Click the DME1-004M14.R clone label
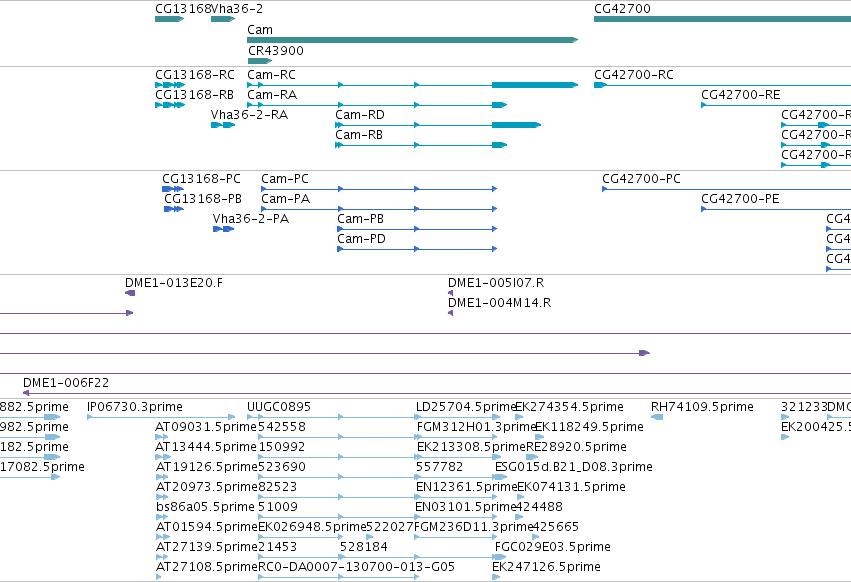Viewport: 851px width, 582px height. click(x=499, y=303)
